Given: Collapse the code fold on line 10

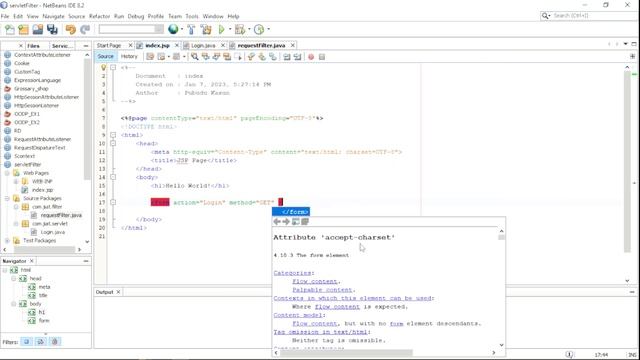Looking at the screenshot, I should [113, 143].
